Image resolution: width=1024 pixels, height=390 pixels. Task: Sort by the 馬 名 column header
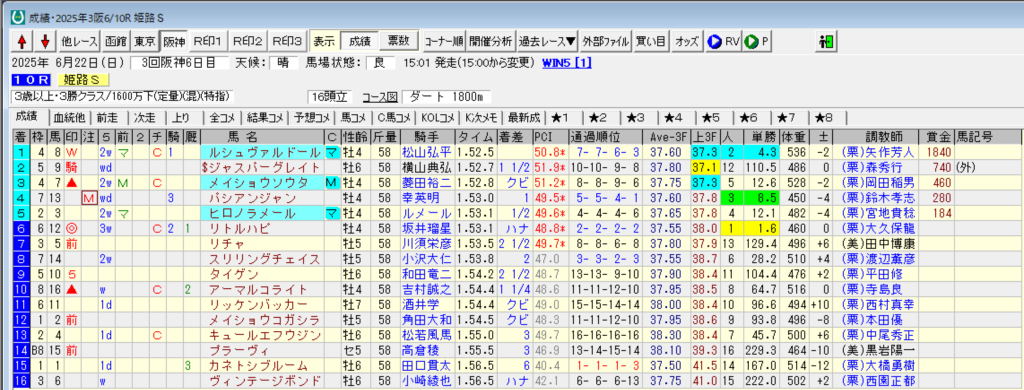point(262,137)
